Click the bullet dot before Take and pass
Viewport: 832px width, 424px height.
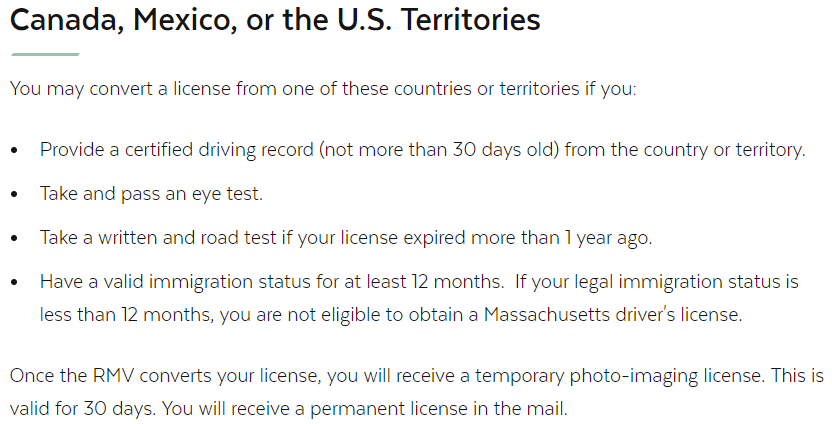tap(14, 194)
